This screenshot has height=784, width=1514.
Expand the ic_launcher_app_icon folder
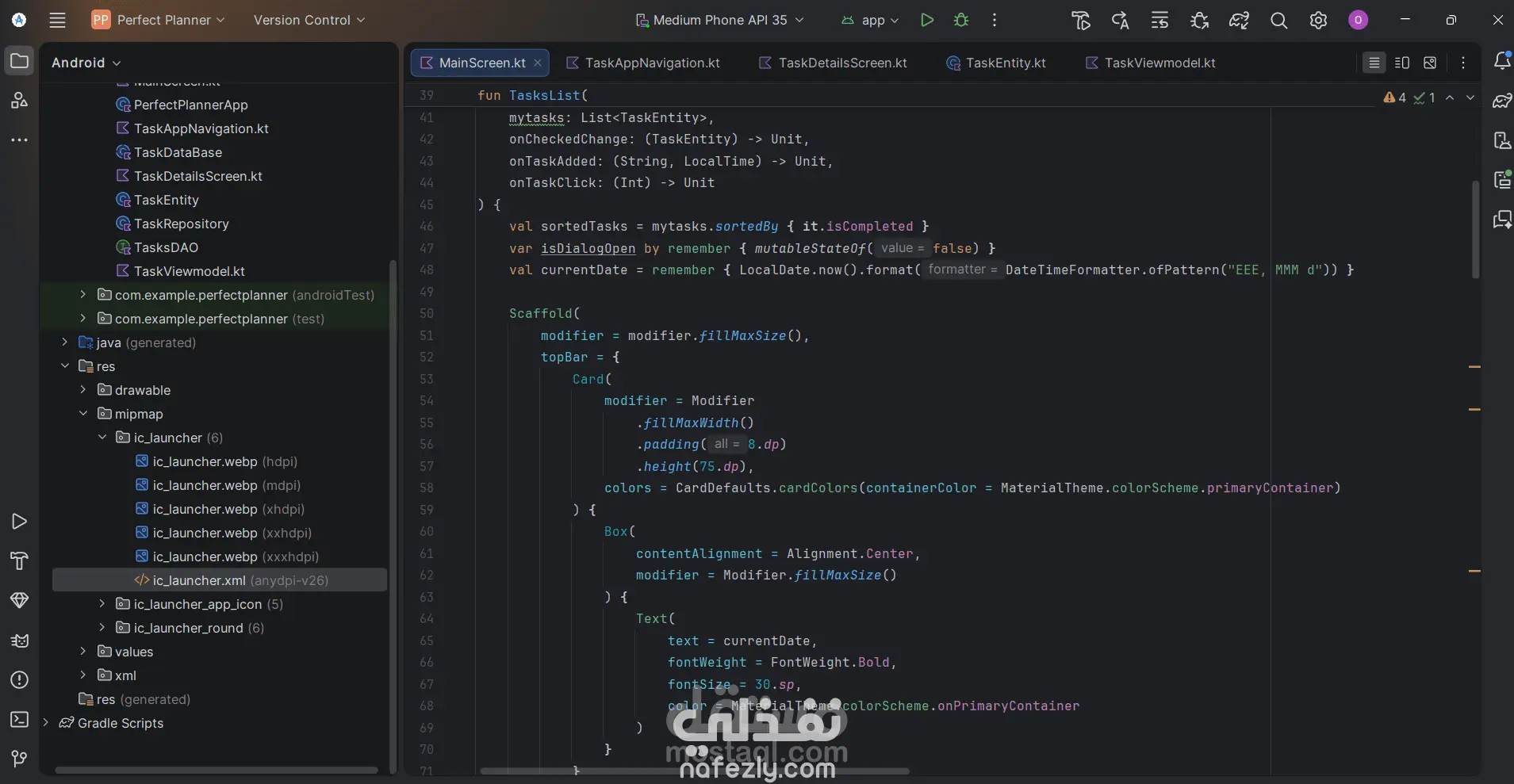(x=102, y=604)
